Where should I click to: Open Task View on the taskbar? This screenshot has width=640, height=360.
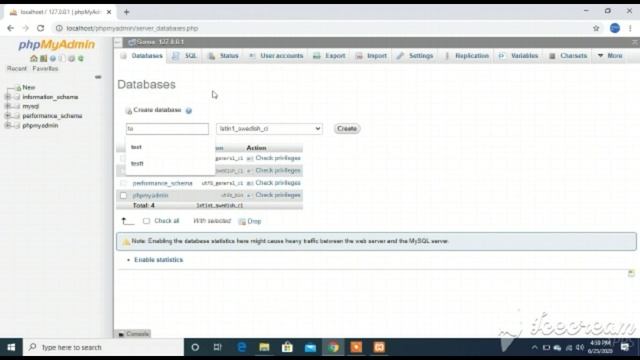click(218, 347)
